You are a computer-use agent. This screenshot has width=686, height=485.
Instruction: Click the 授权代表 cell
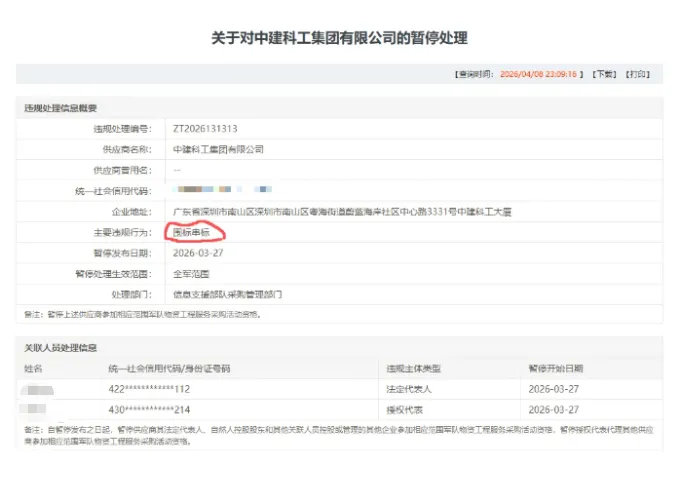coord(404,410)
